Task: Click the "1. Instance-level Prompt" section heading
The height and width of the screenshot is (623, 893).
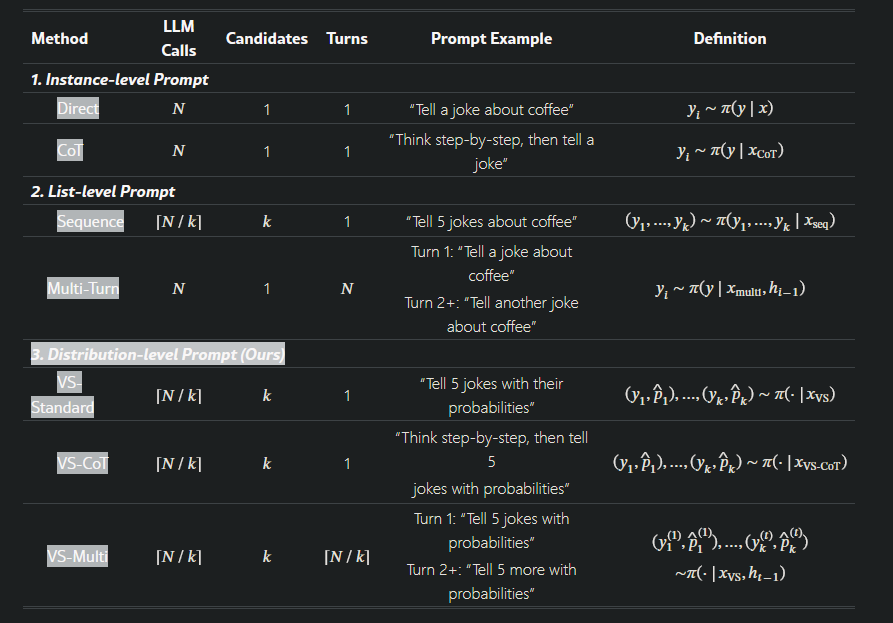Action: 120,79
